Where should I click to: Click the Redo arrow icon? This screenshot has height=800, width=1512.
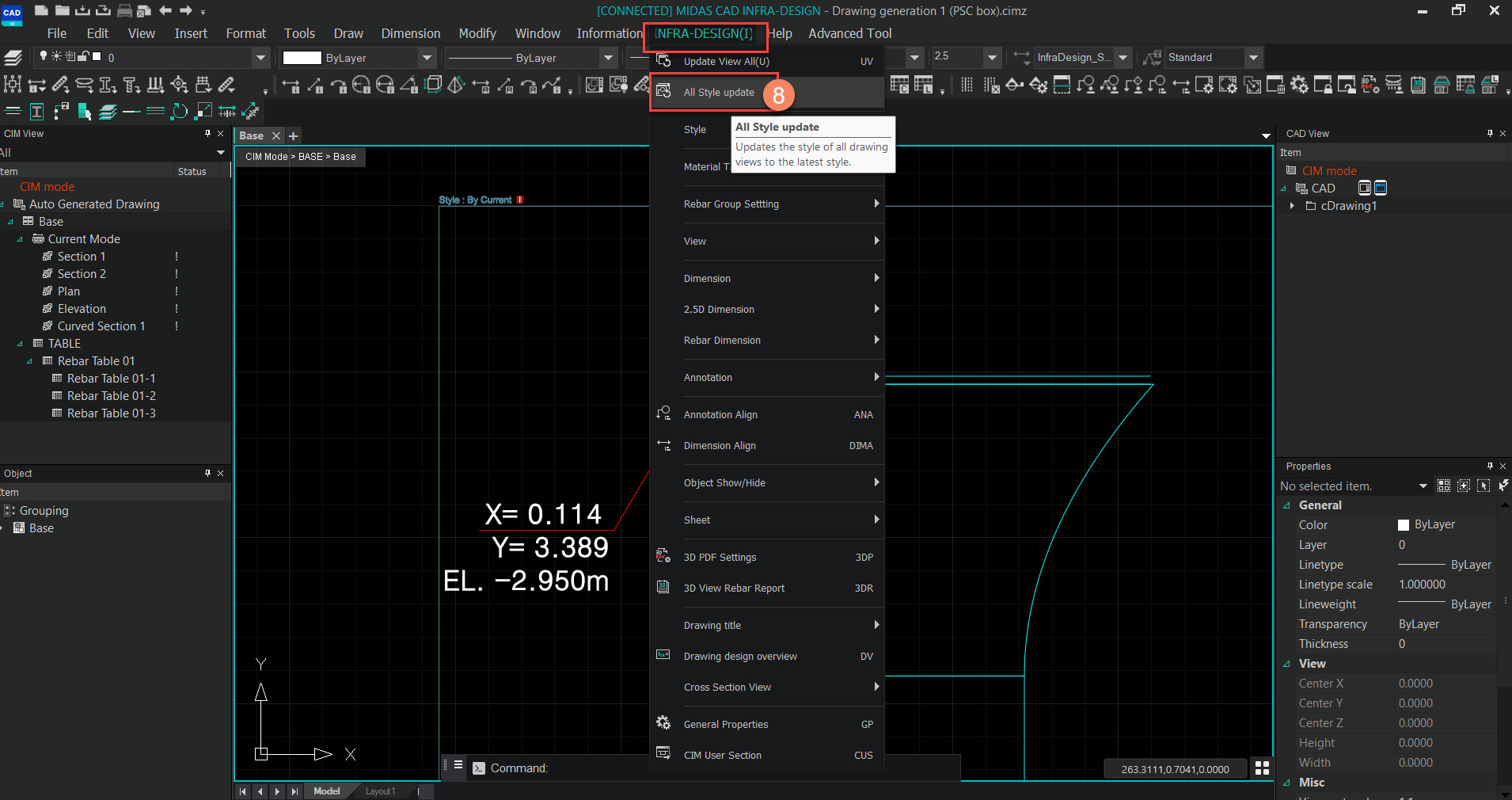(186, 10)
